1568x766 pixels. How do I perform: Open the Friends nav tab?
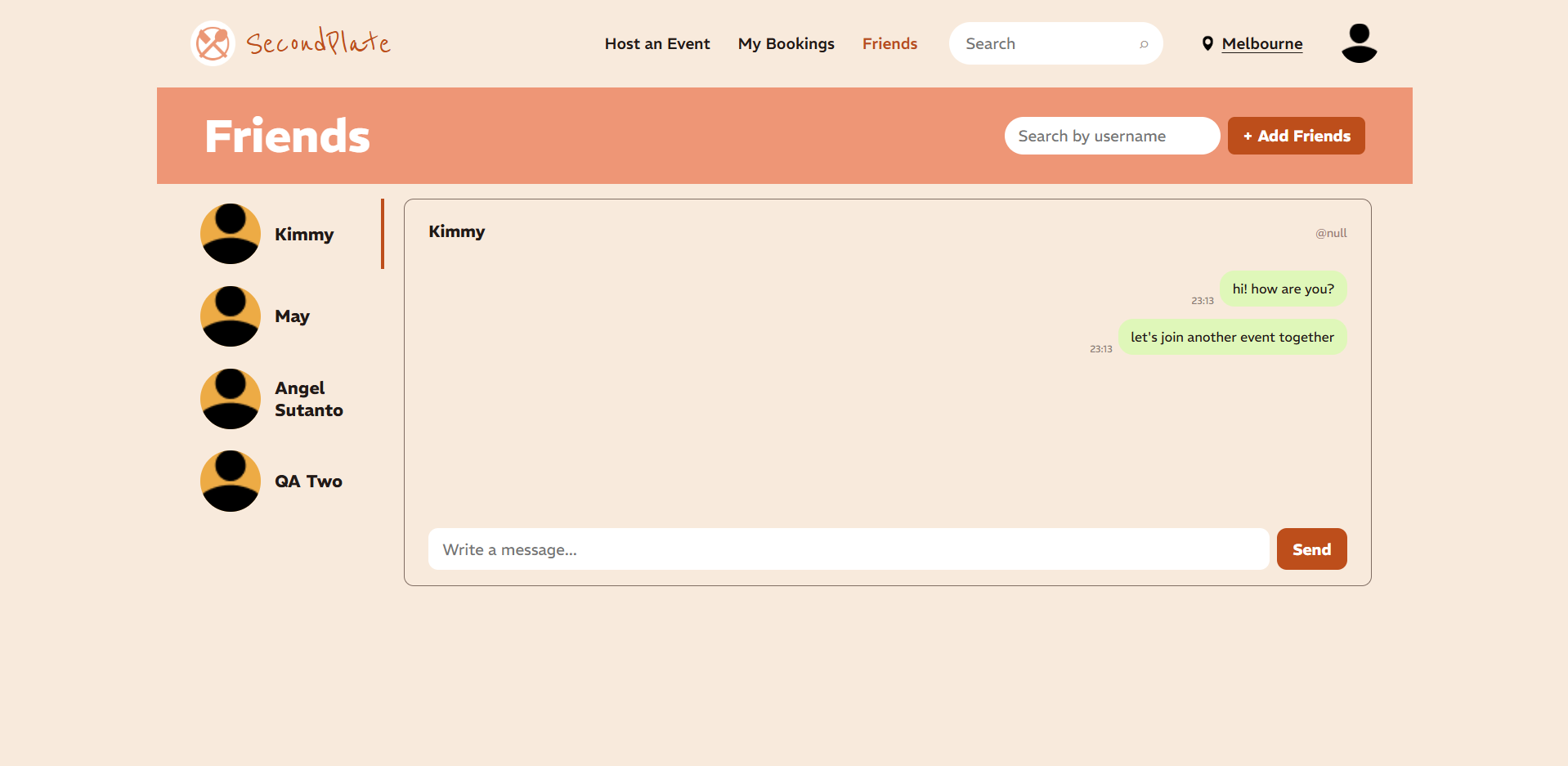(x=889, y=43)
